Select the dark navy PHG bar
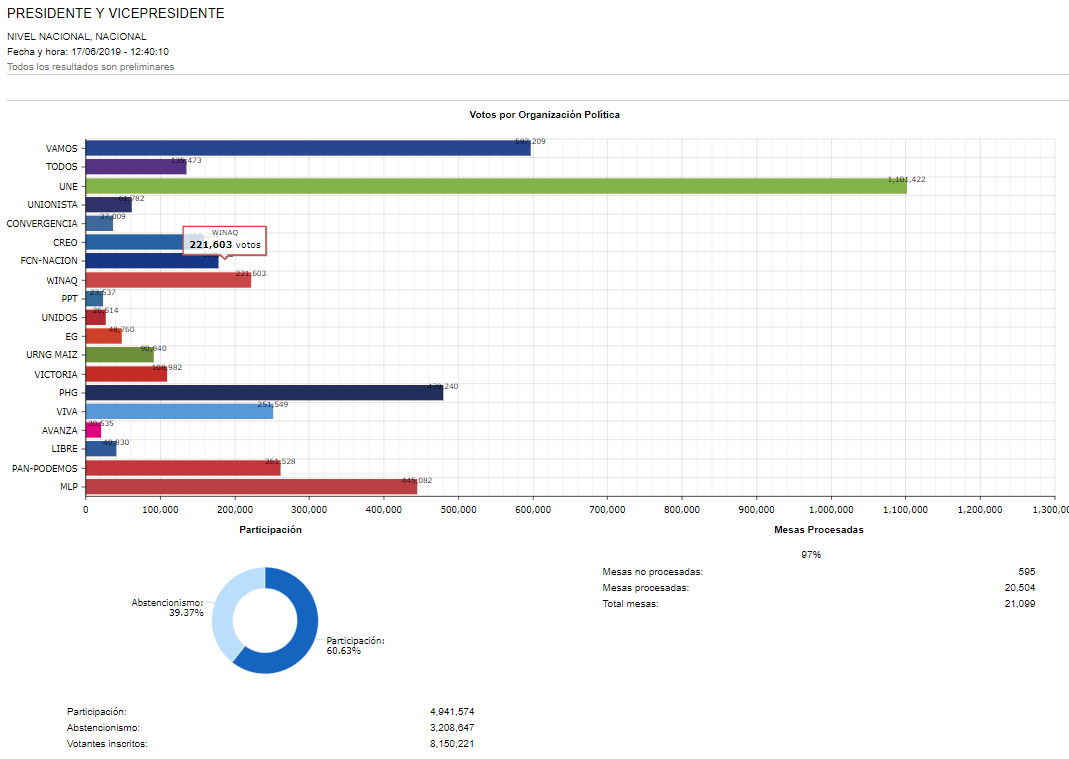 [x=264, y=393]
